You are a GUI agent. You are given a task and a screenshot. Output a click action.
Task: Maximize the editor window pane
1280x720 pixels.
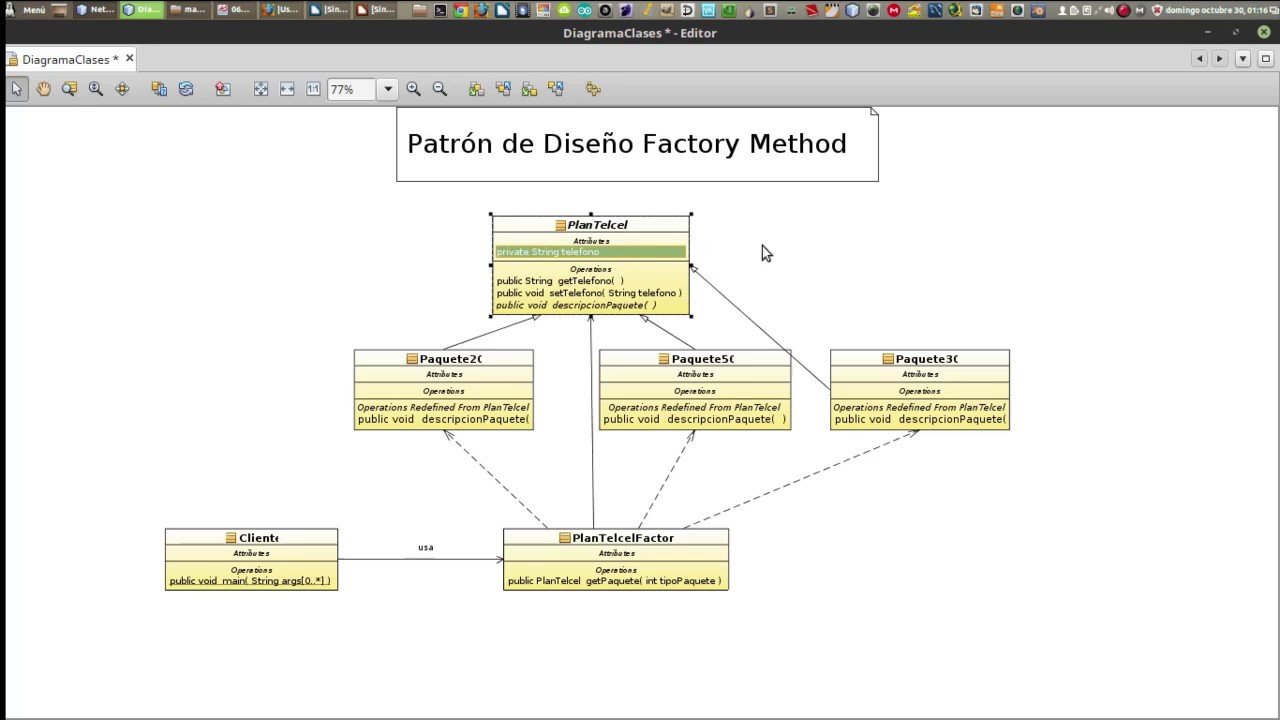pyautogui.click(x=1265, y=59)
